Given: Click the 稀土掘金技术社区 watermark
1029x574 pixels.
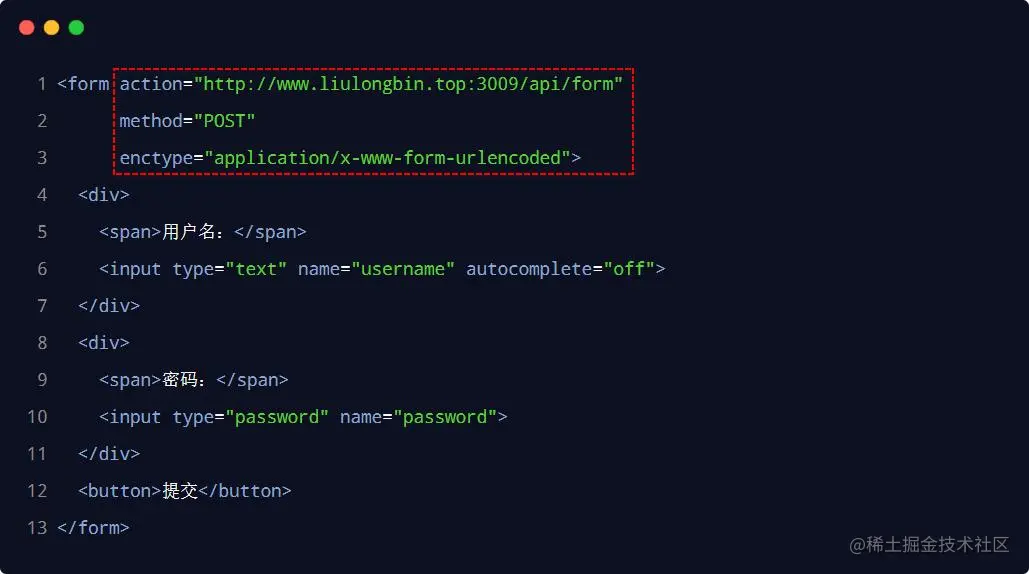Looking at the screenshot, I should (x=929, y=545).
